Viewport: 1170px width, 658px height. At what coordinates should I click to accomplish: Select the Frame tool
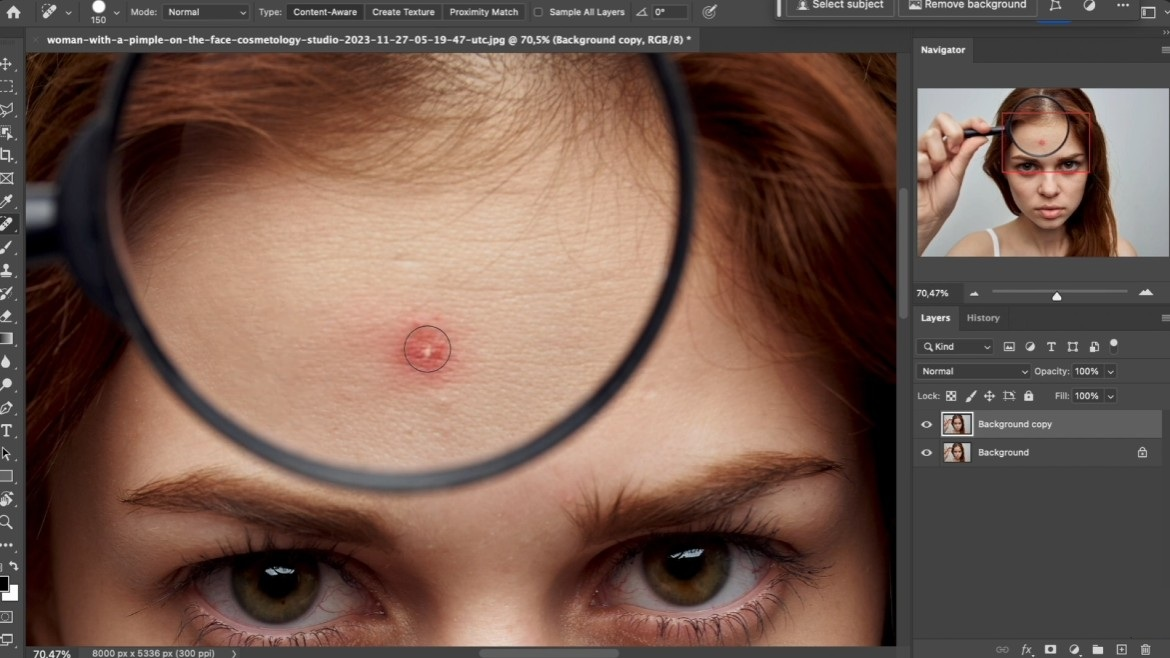click(7, 178)
